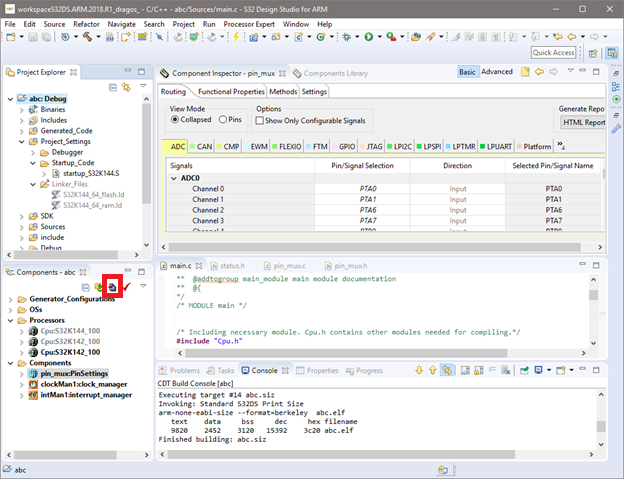Image resolution: width=624 pixels, height=479 pixels.
Task: Click the Open Console icon
Action: click(561, 371)
